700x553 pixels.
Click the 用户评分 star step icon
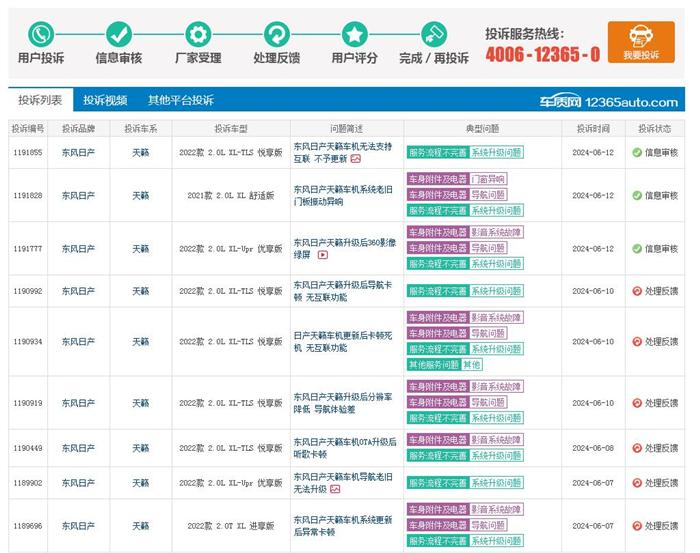pos(354,34)
